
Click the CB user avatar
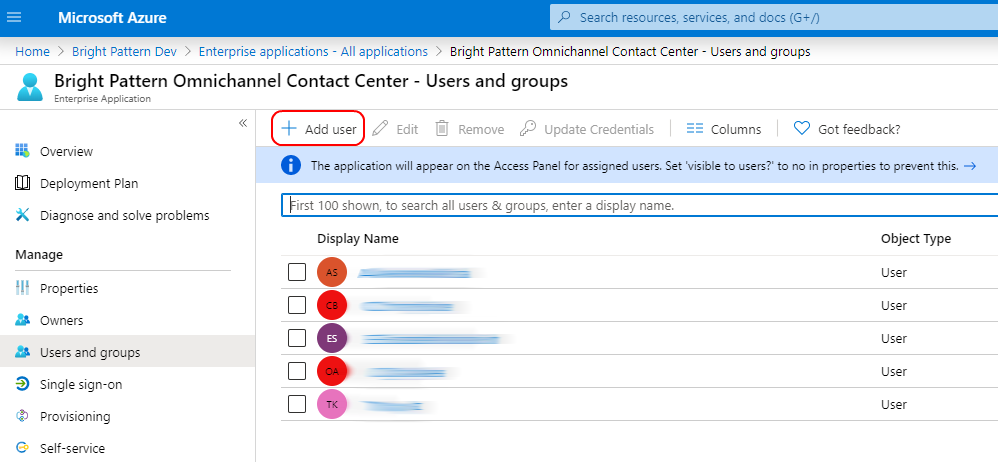pos(332,305)
